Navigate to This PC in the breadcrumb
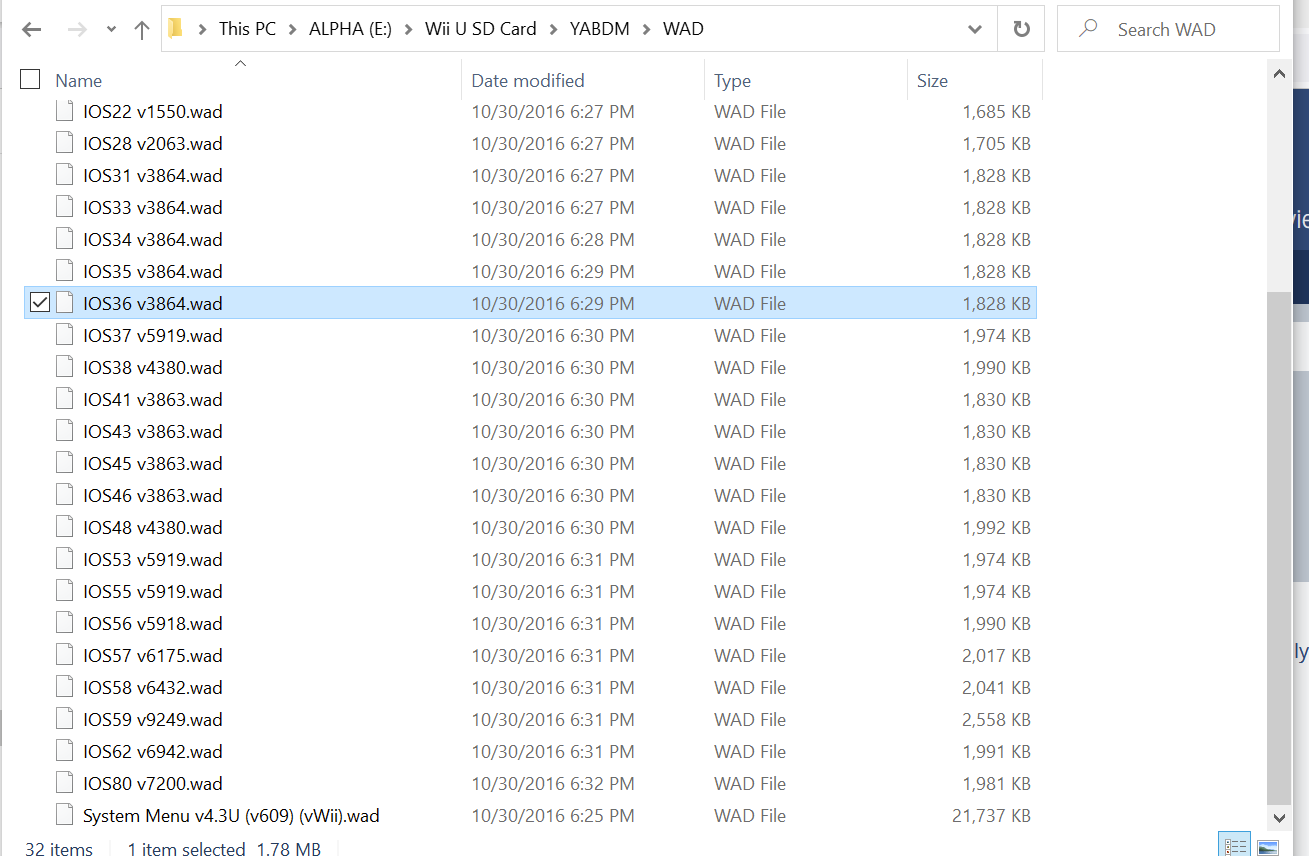Image resolution: width=1309 pixels, height=856 pixels. 247,29
